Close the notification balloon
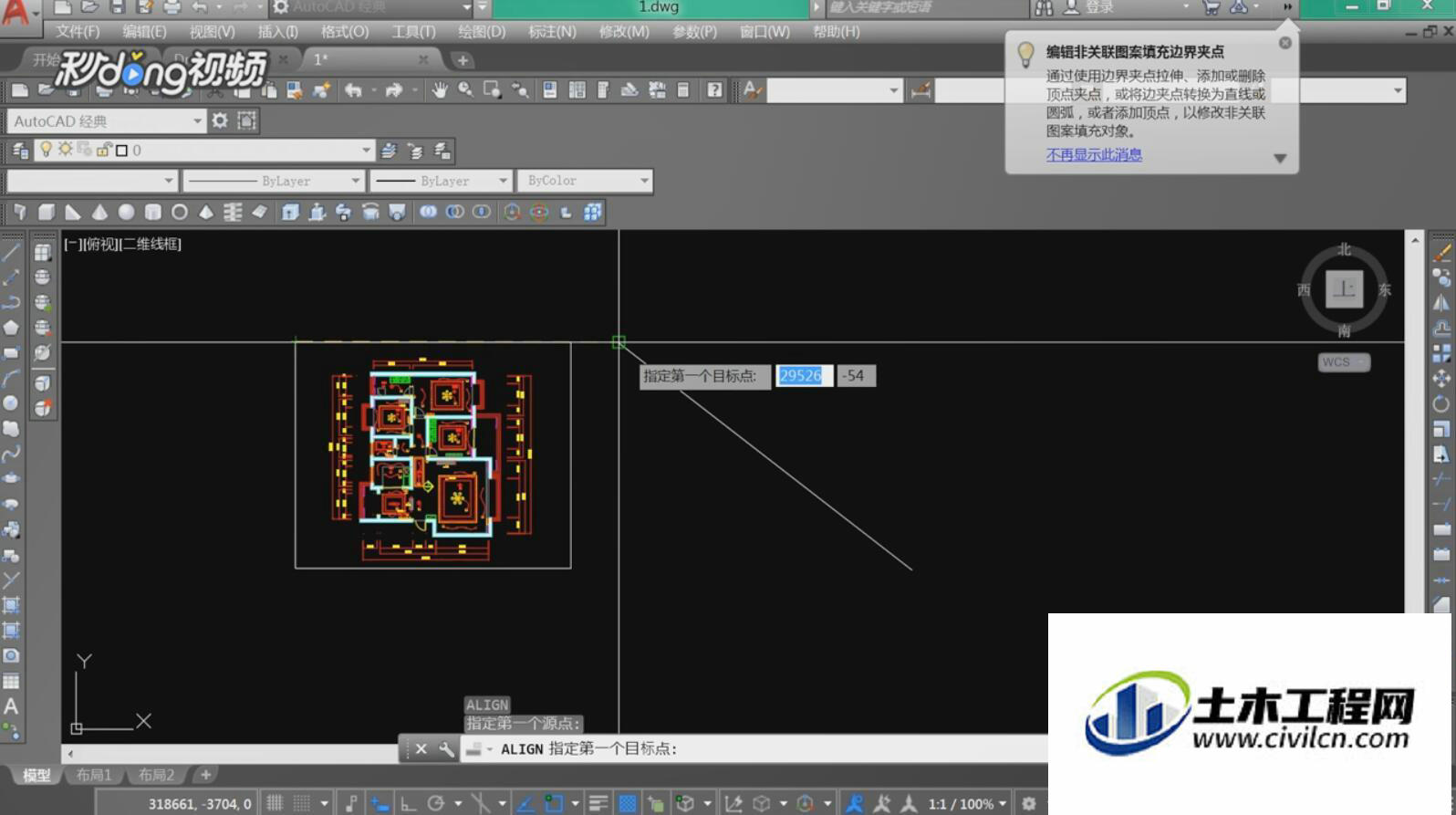Screen dimensions: 1456x815 coord(1285,43)
